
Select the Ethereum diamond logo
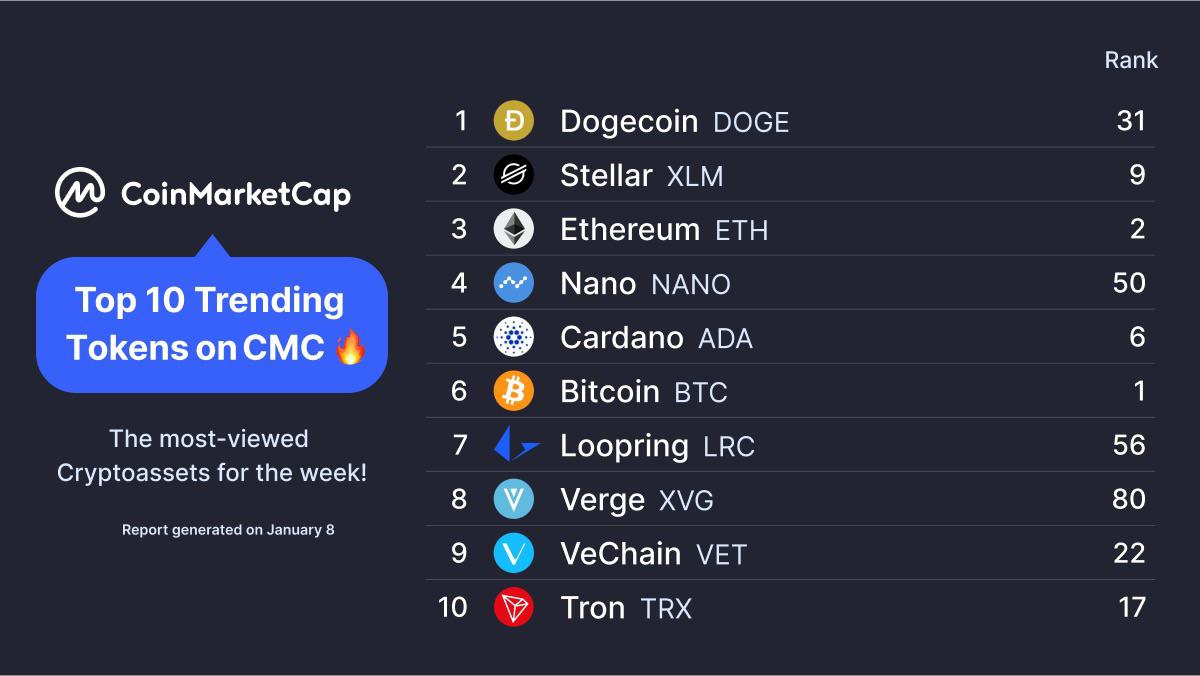pos(514,229)
